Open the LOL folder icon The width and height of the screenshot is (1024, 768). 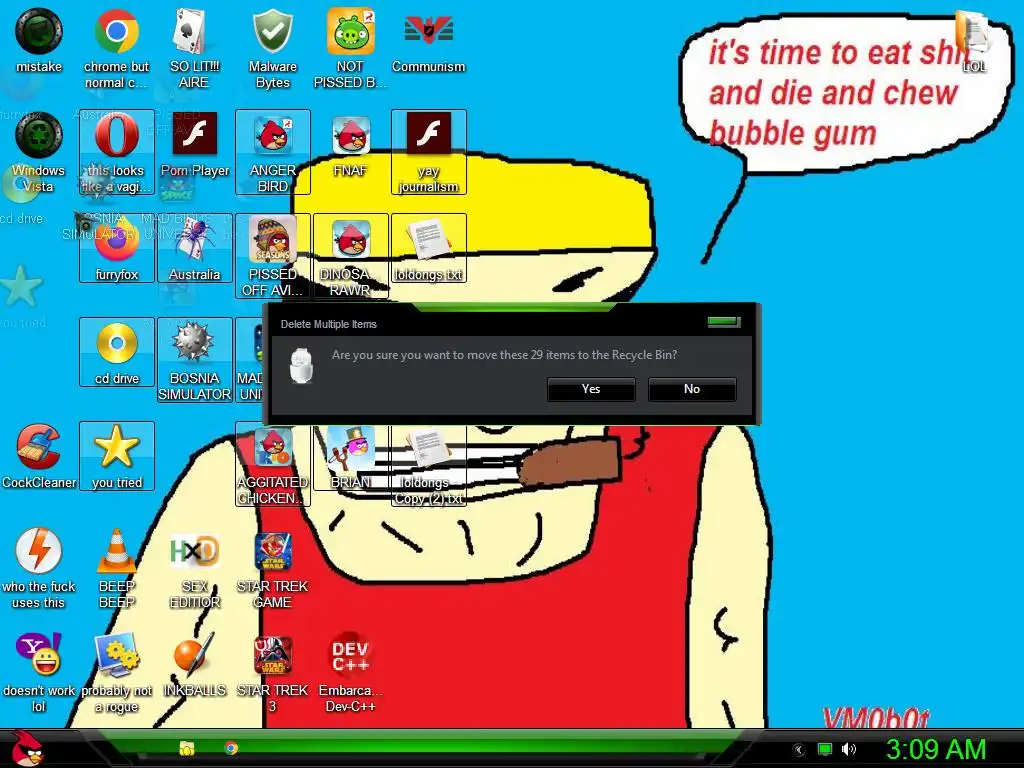click(x=974, y=40)
